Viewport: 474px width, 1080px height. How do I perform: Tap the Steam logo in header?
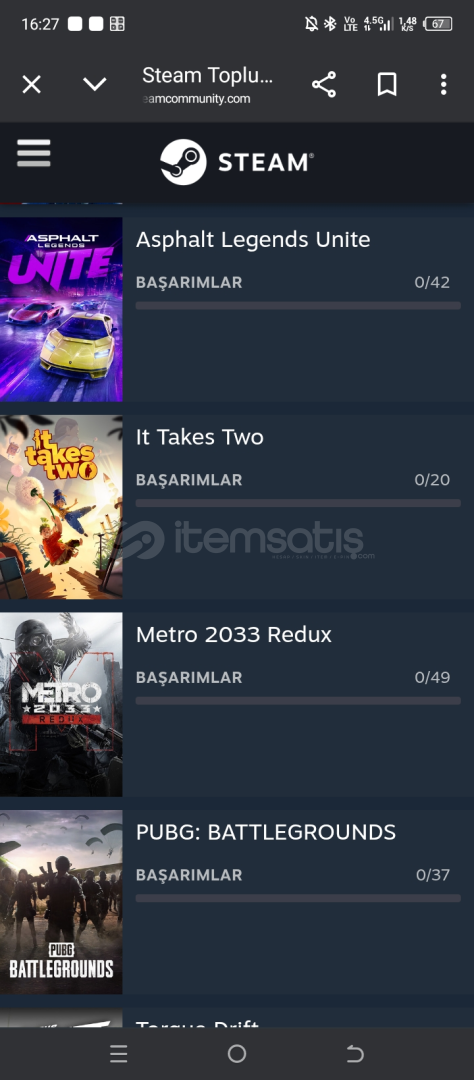[x=237, y=162]
